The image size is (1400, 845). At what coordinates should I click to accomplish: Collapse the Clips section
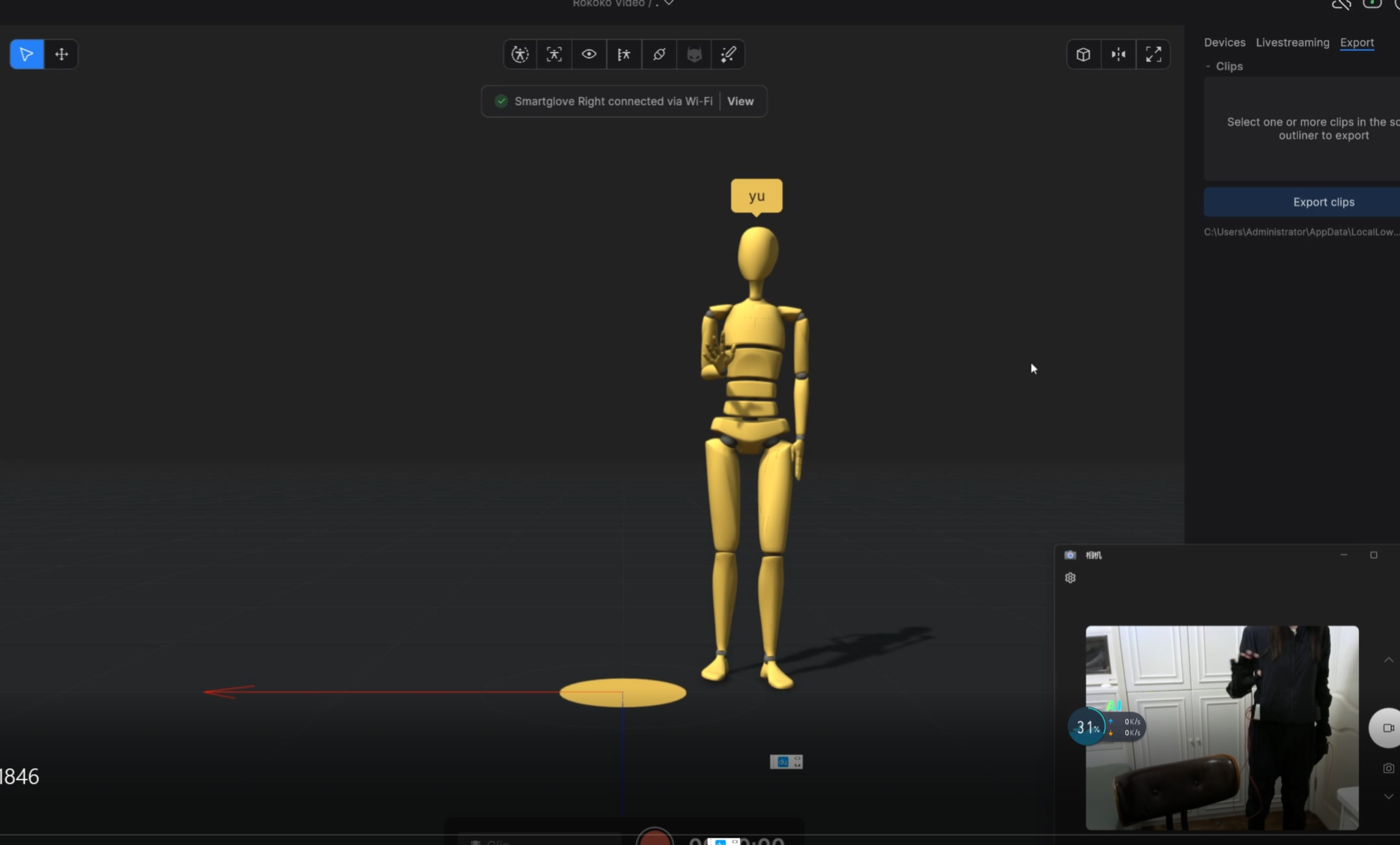(1208, 66)
